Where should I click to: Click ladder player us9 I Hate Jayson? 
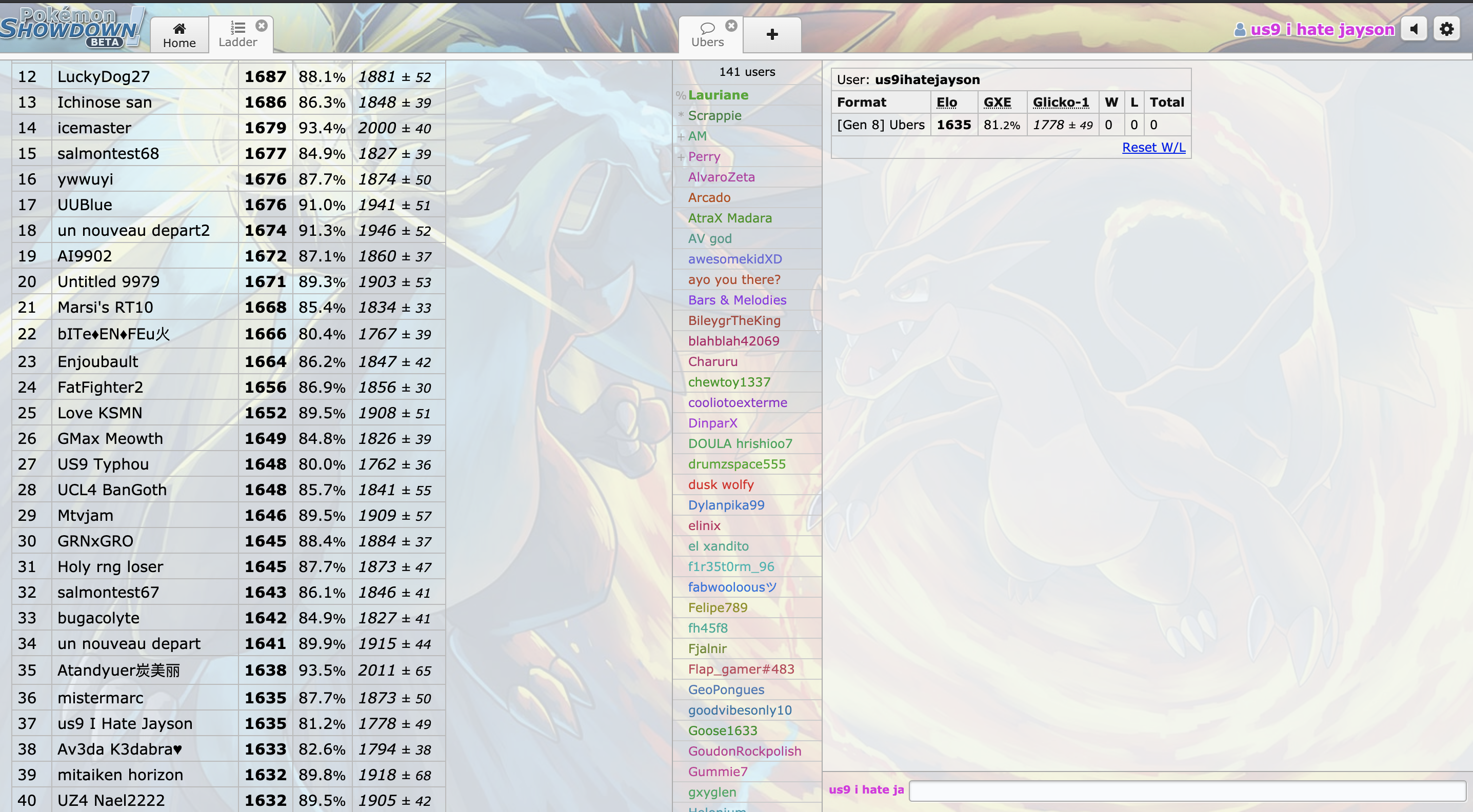point(125,724)
